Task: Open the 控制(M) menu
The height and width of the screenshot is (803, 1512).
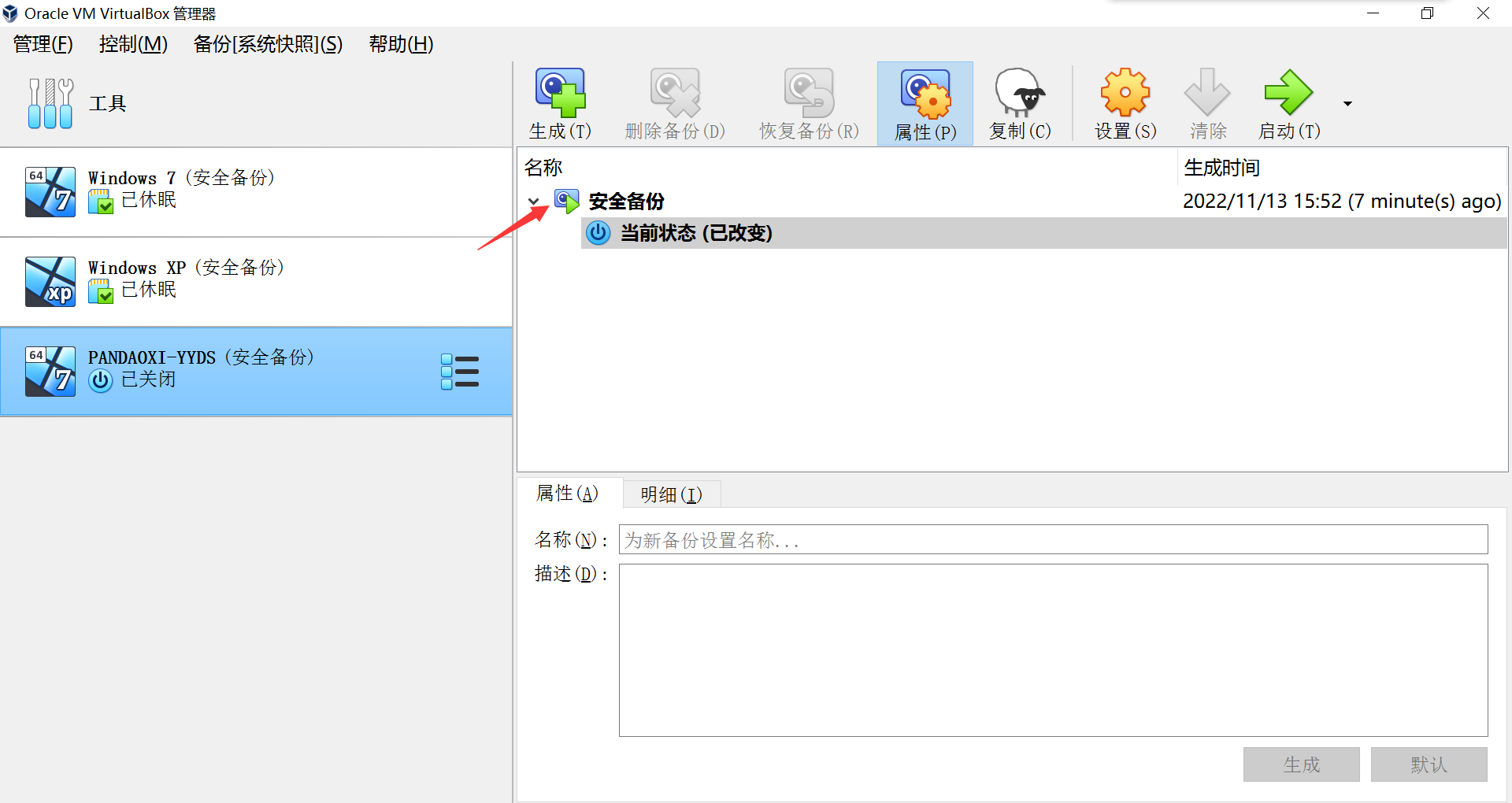Action: (x=133, y=44)
